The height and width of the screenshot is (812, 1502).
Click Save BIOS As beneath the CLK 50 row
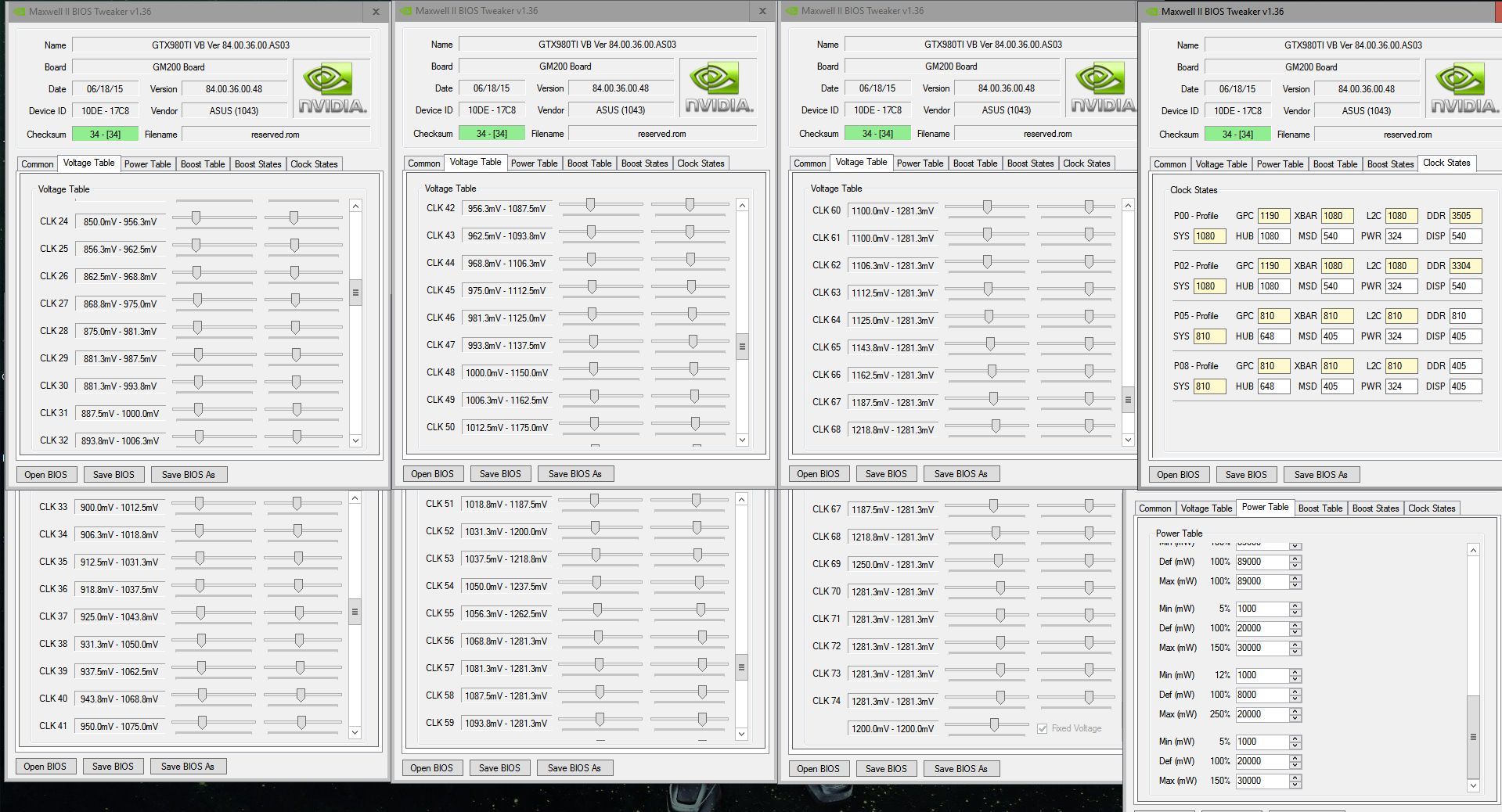pyautogui.click(x=575, y=474)
